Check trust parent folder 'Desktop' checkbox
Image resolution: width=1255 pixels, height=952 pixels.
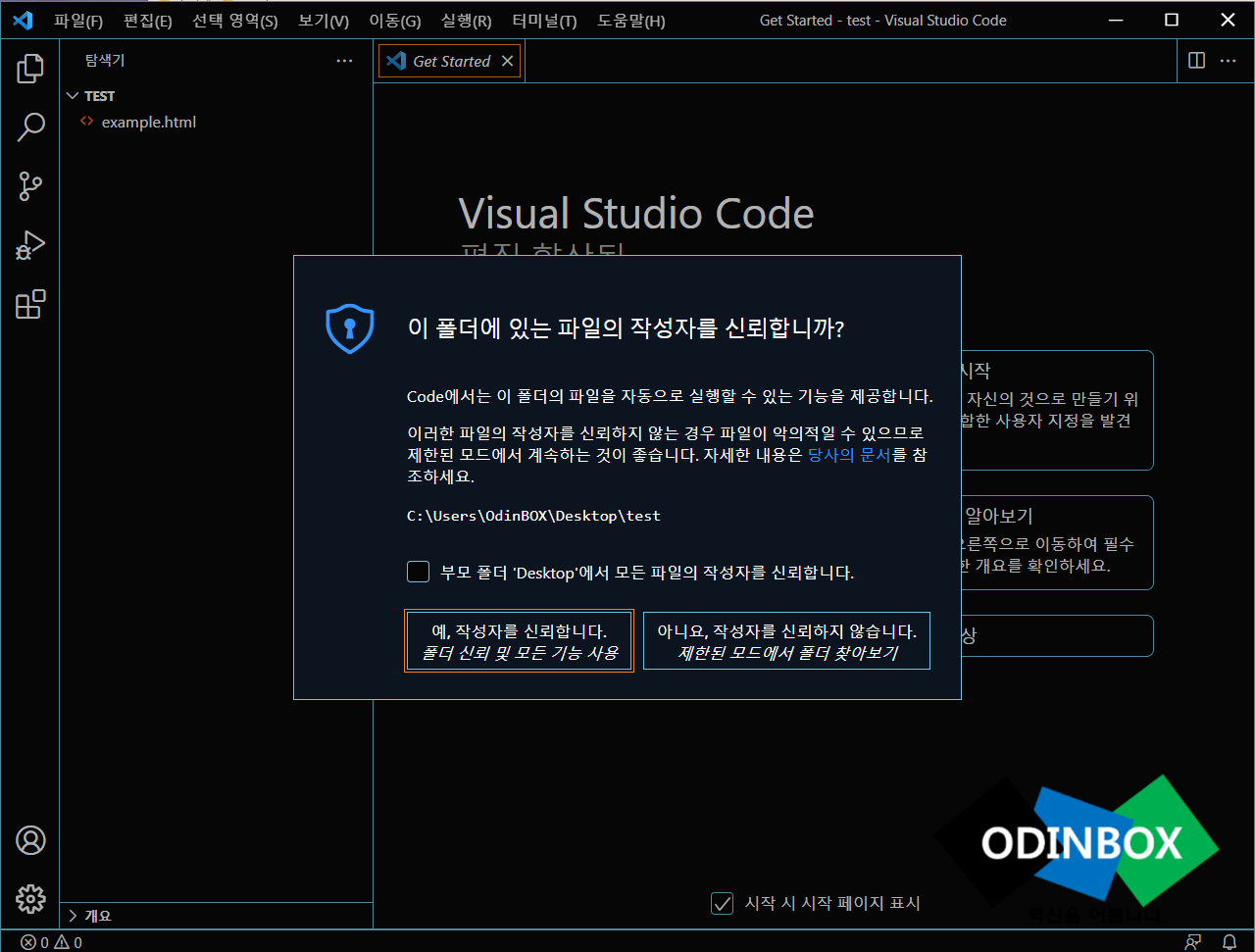(x=419, y=572)
